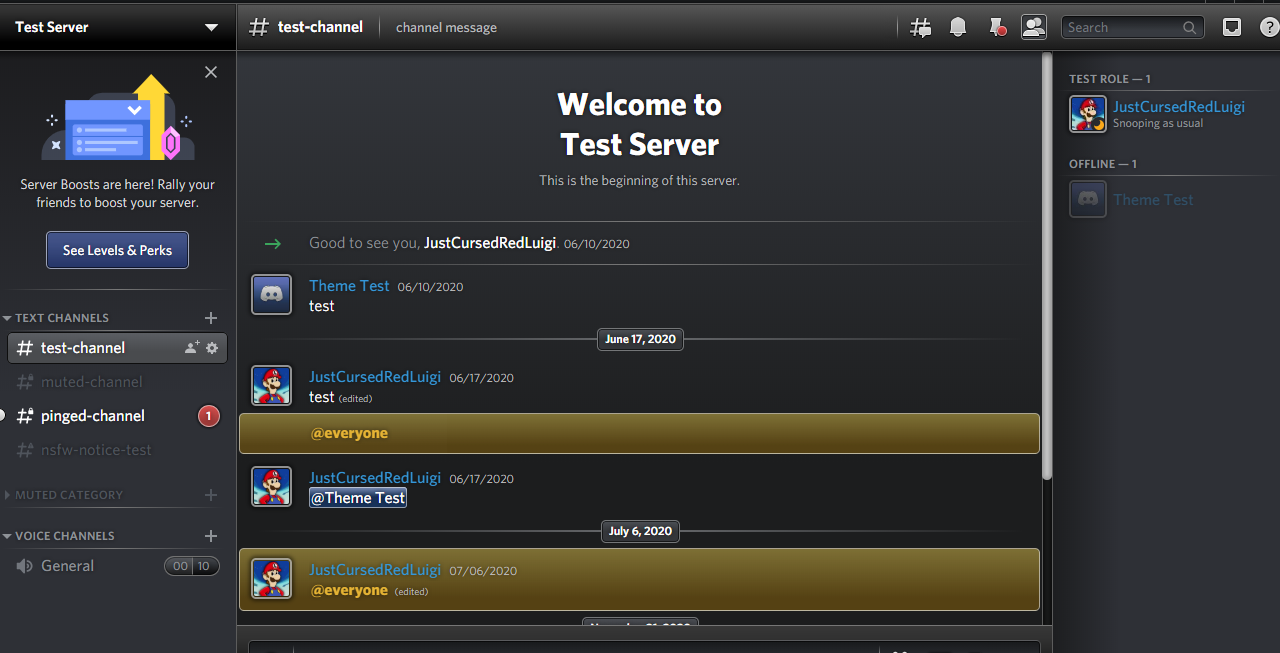Toggle the member list icon
The image size is (1280, 653).
point(1033,28)
